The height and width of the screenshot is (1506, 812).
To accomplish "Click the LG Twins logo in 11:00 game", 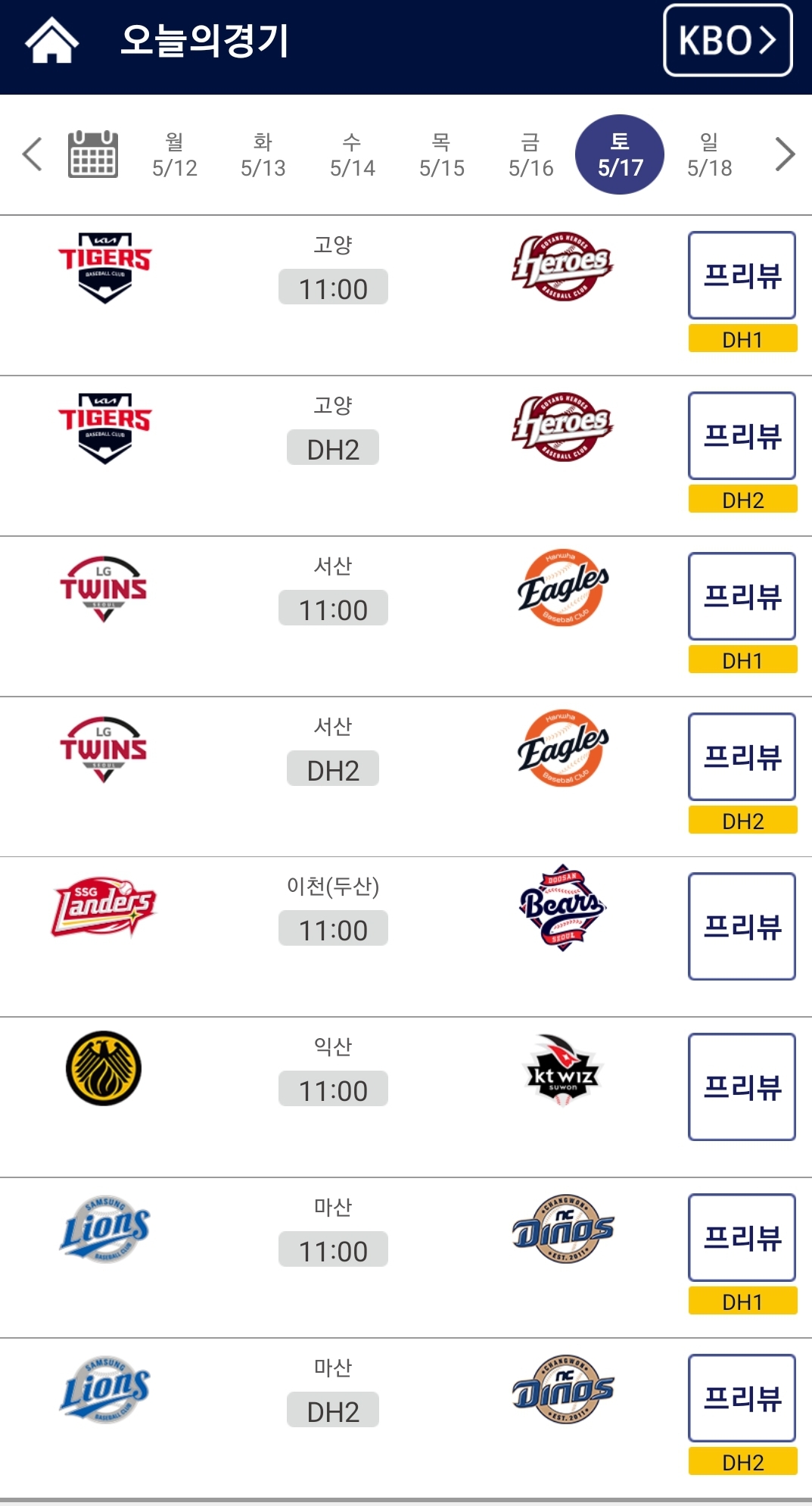I will click(104, 589).
